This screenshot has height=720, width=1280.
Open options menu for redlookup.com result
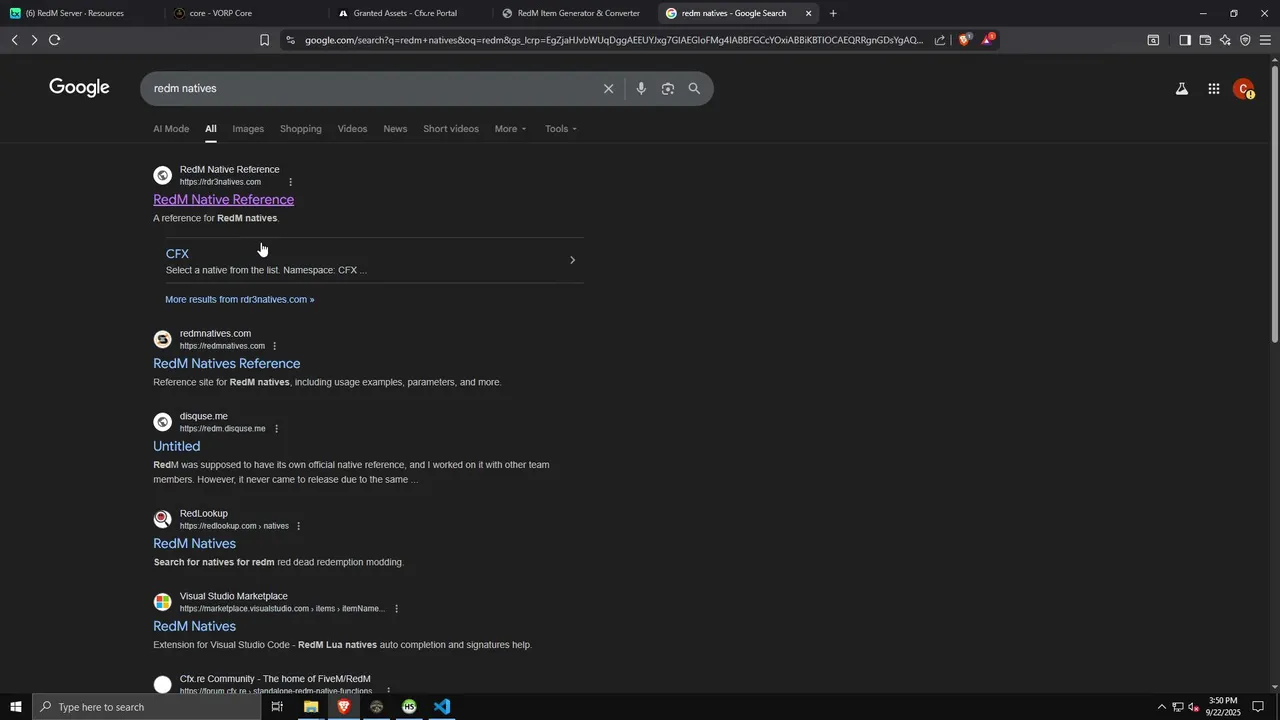click(298, 526)
